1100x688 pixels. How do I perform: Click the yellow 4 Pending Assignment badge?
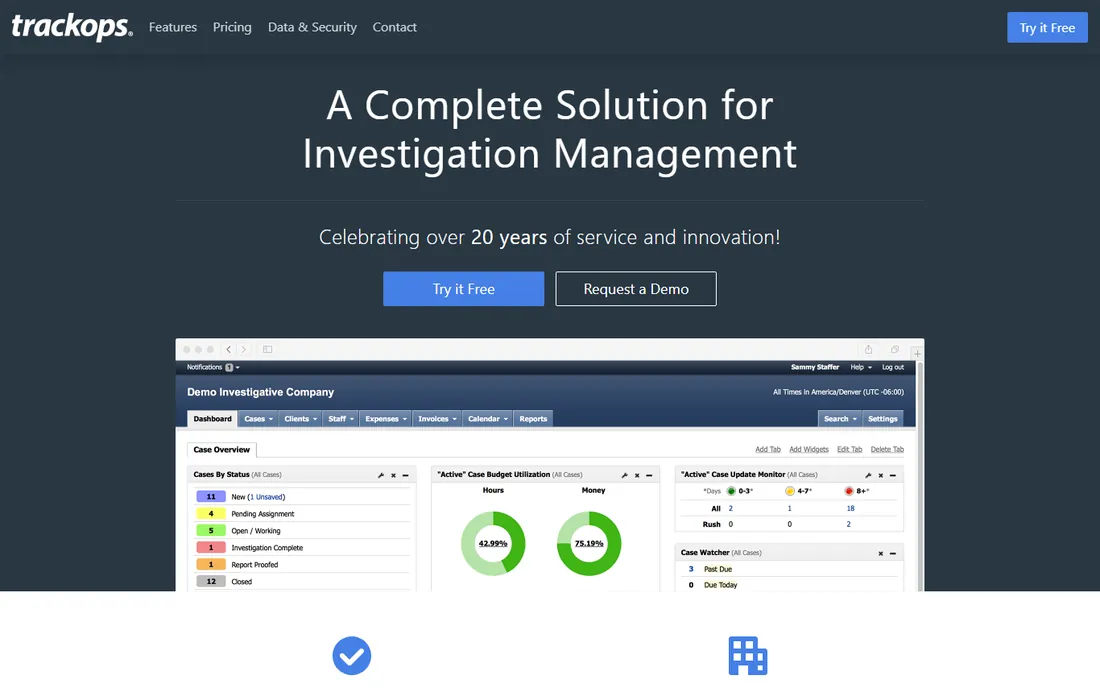[x=210, y=513]
